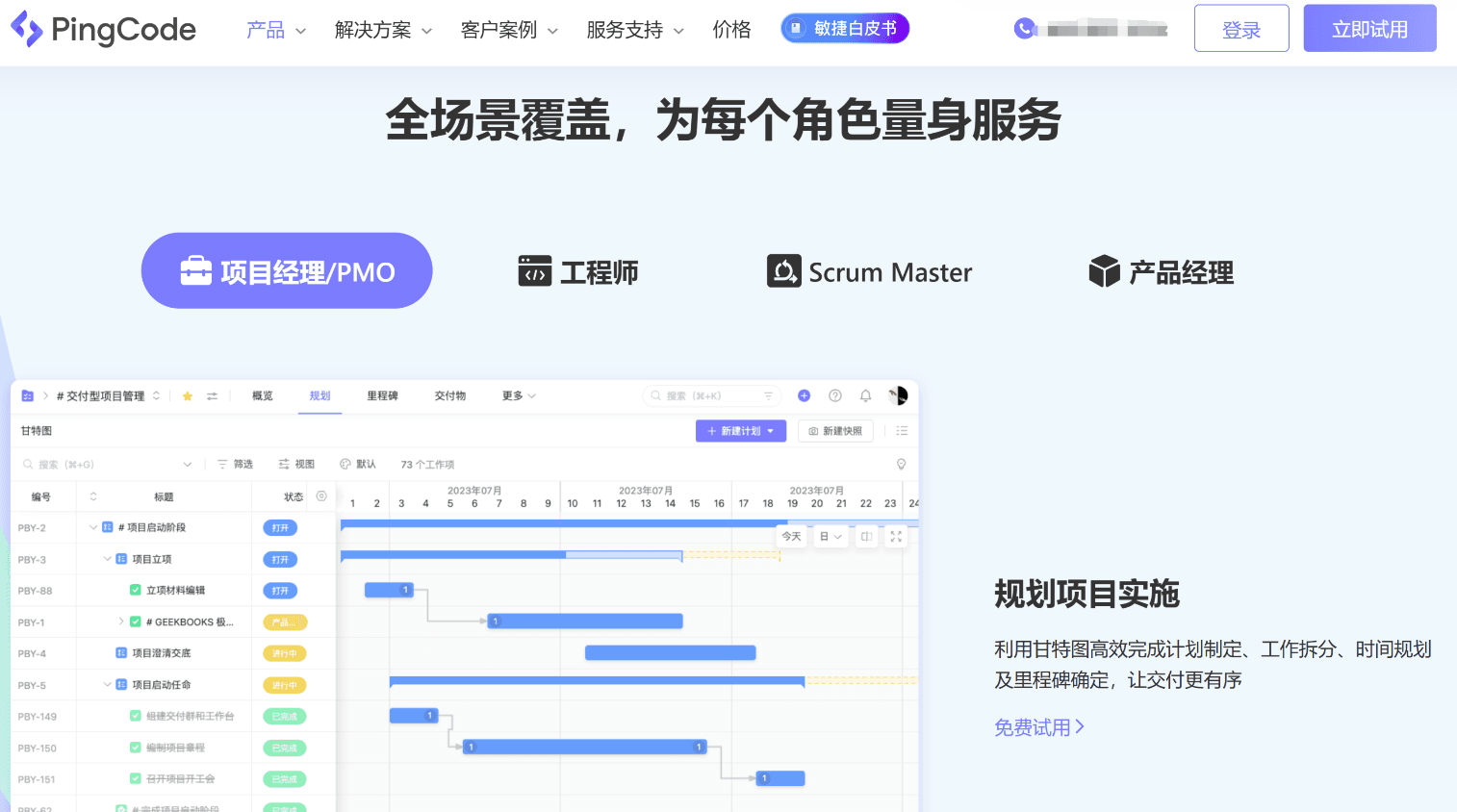Click the PBY-4 Gantt task bar
This screenshot has width=1457, height=812.
pyautogui.click(x=671, y=653)
